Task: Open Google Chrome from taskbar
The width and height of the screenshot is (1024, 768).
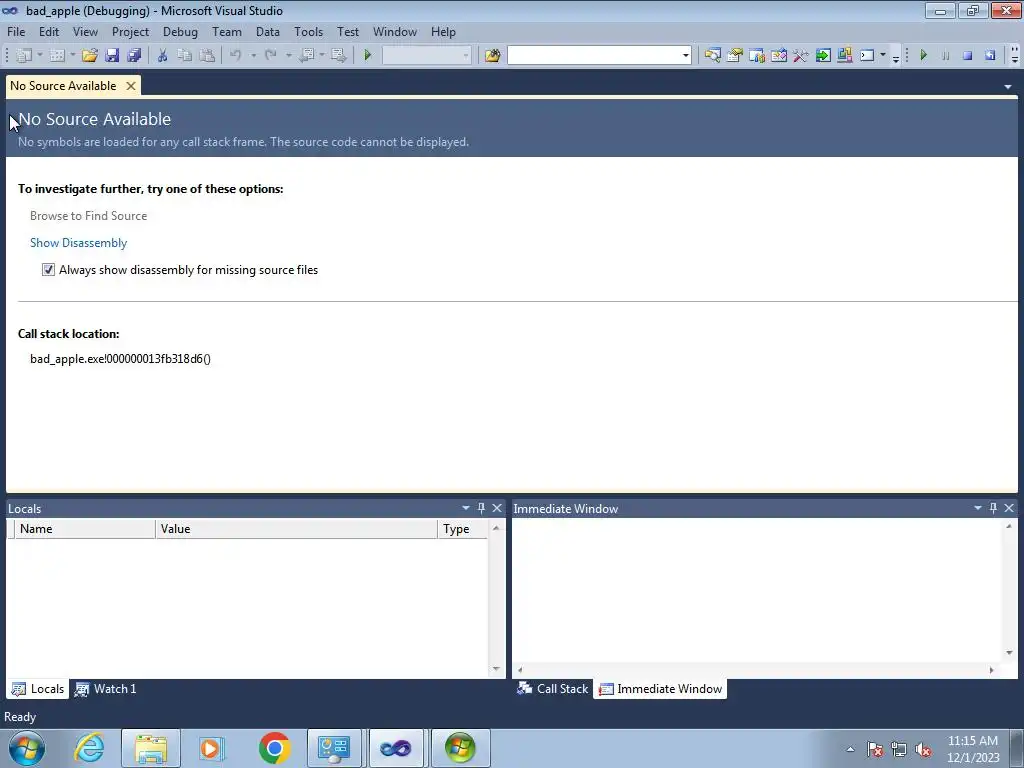Action: click(x=274, y=748)
